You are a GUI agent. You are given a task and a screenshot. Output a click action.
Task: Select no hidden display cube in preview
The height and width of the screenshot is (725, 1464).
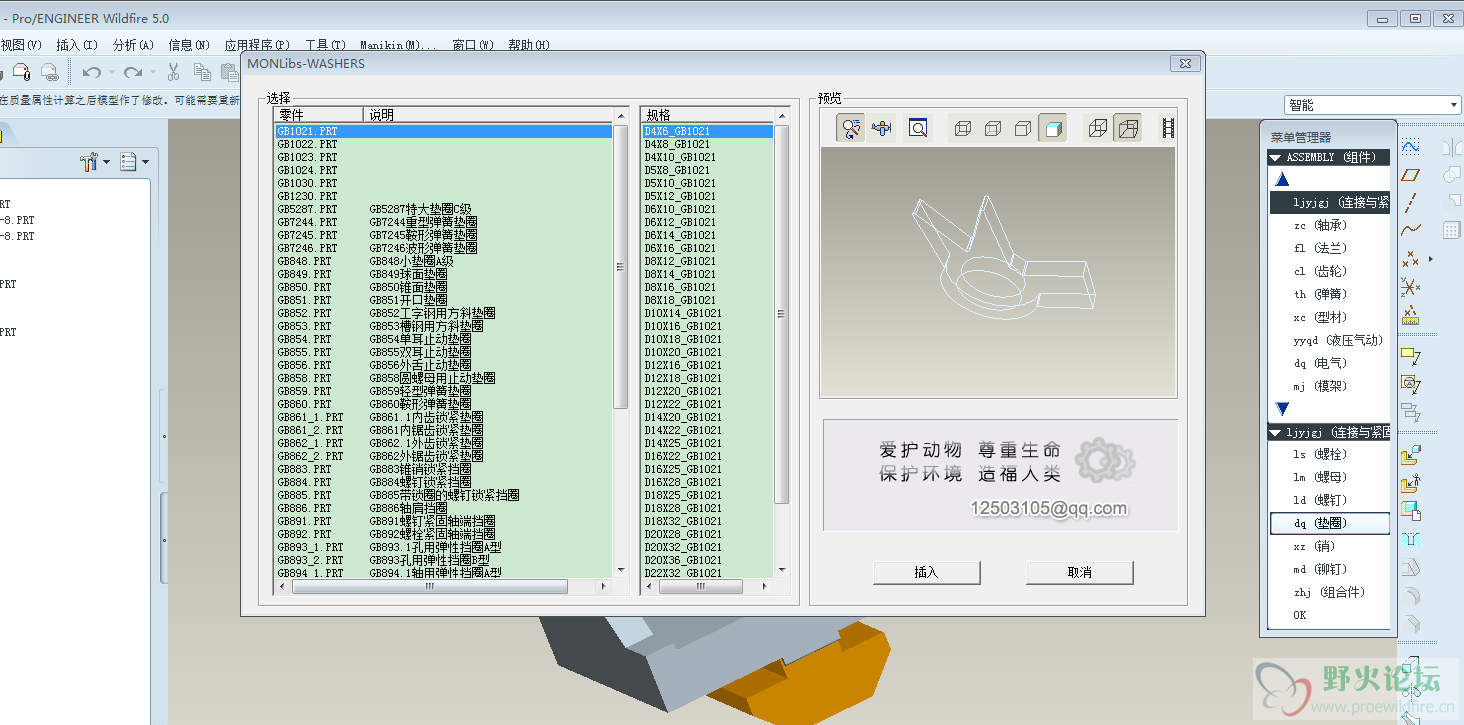[1023, 128]
